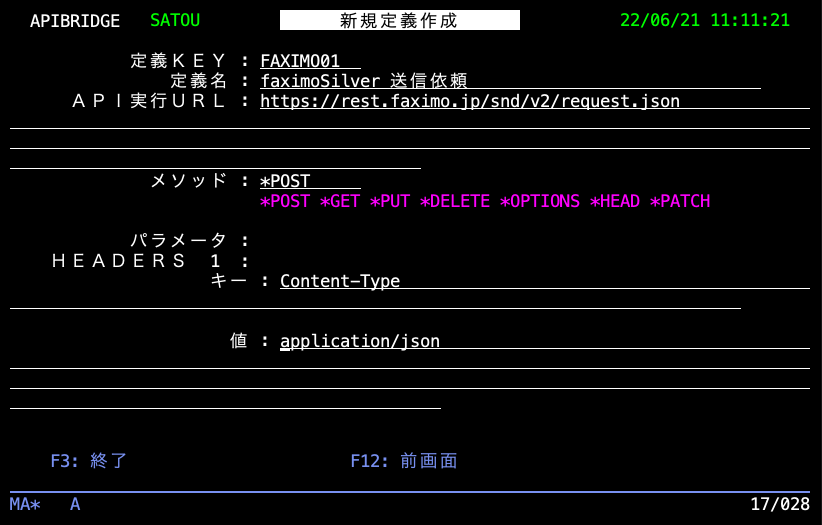This screenshot has width=822, height=525.
Task: Click the *PUT method hint text
Action: 390,201
